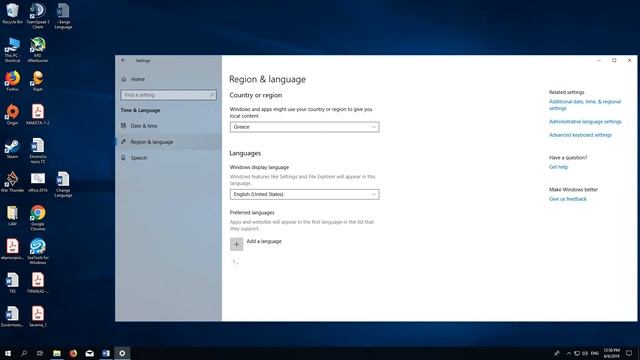Select the MAKETA 1-2 PDF file
This screenshot has width=640, height=360.
pyautogui.click(x=38, y=115)
